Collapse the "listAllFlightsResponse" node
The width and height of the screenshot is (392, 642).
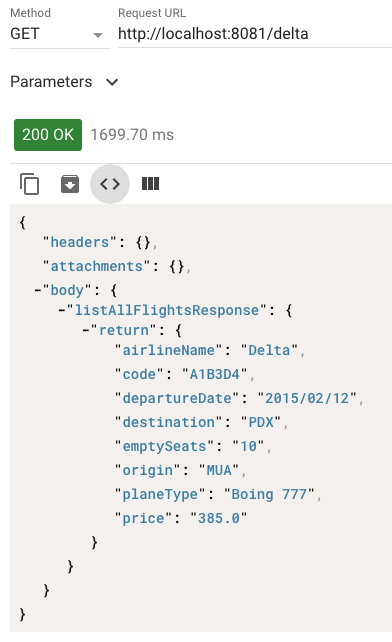[x=62, y=310]
